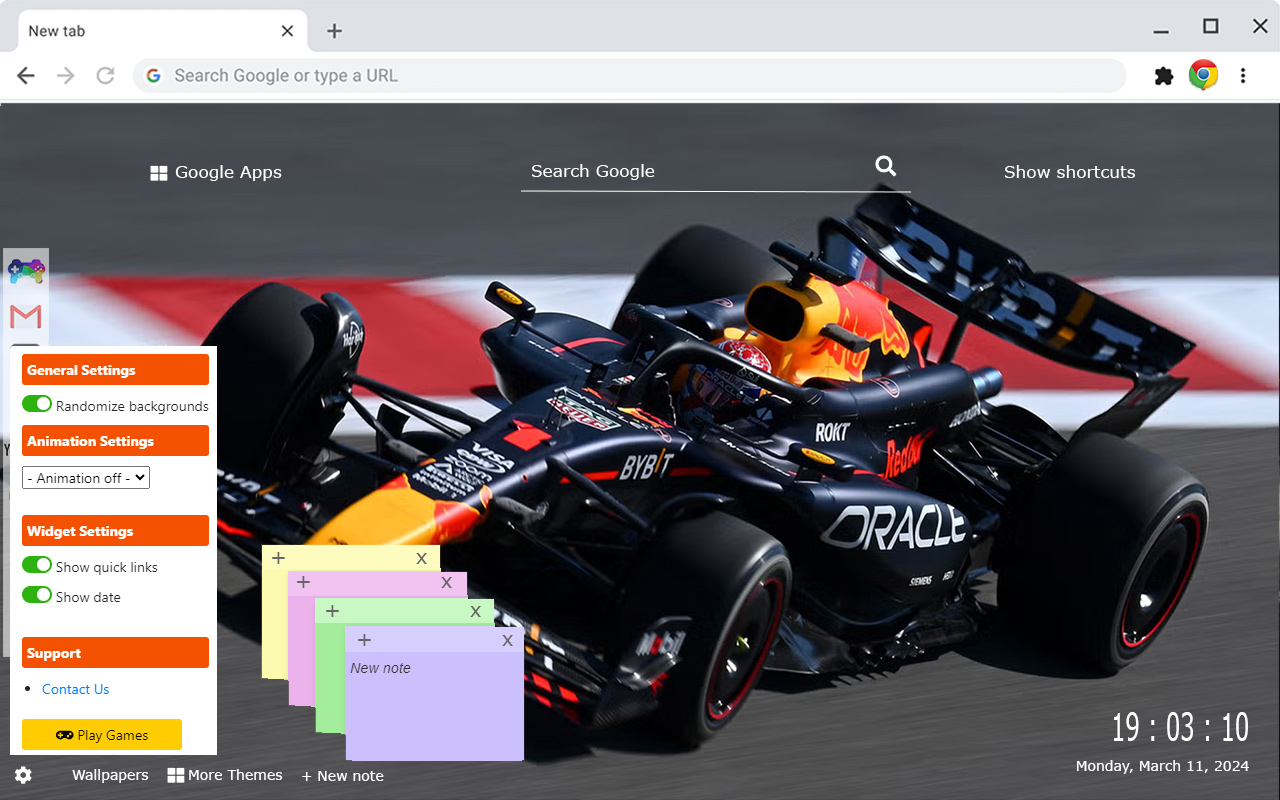The image size is (1280, 800).
Task: Open the settings gear icon
Action: coord(23,775)
